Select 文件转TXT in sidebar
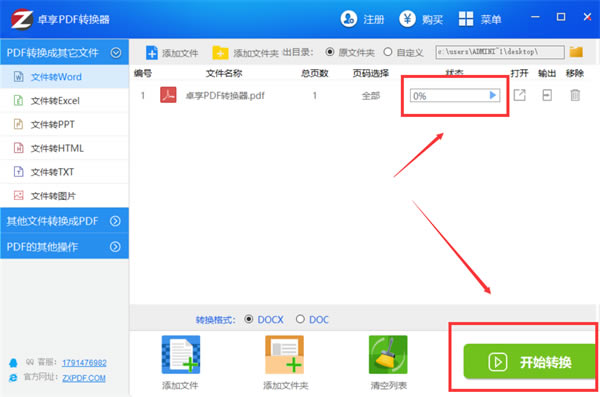Image resolution: width=600 pixels, height=397 pixels. [x=64, y=172]
